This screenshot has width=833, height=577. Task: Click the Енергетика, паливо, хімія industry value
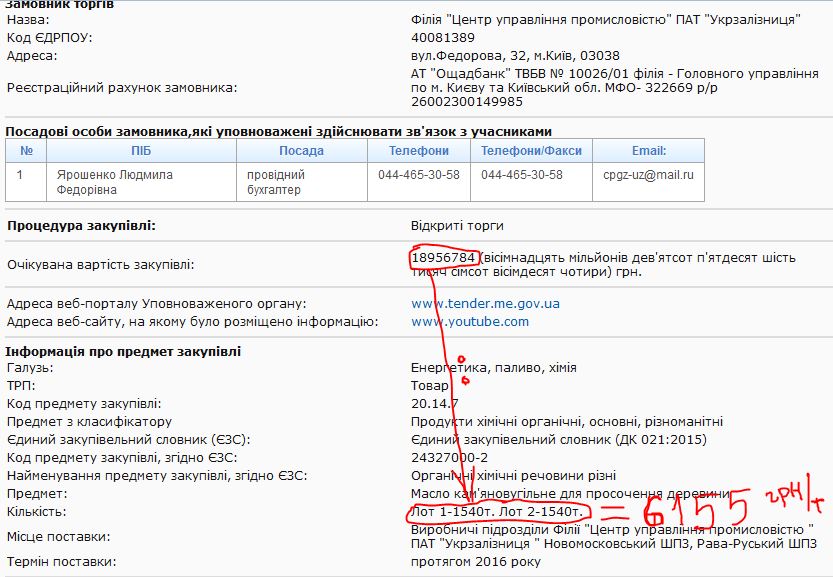tap(493, 368)
